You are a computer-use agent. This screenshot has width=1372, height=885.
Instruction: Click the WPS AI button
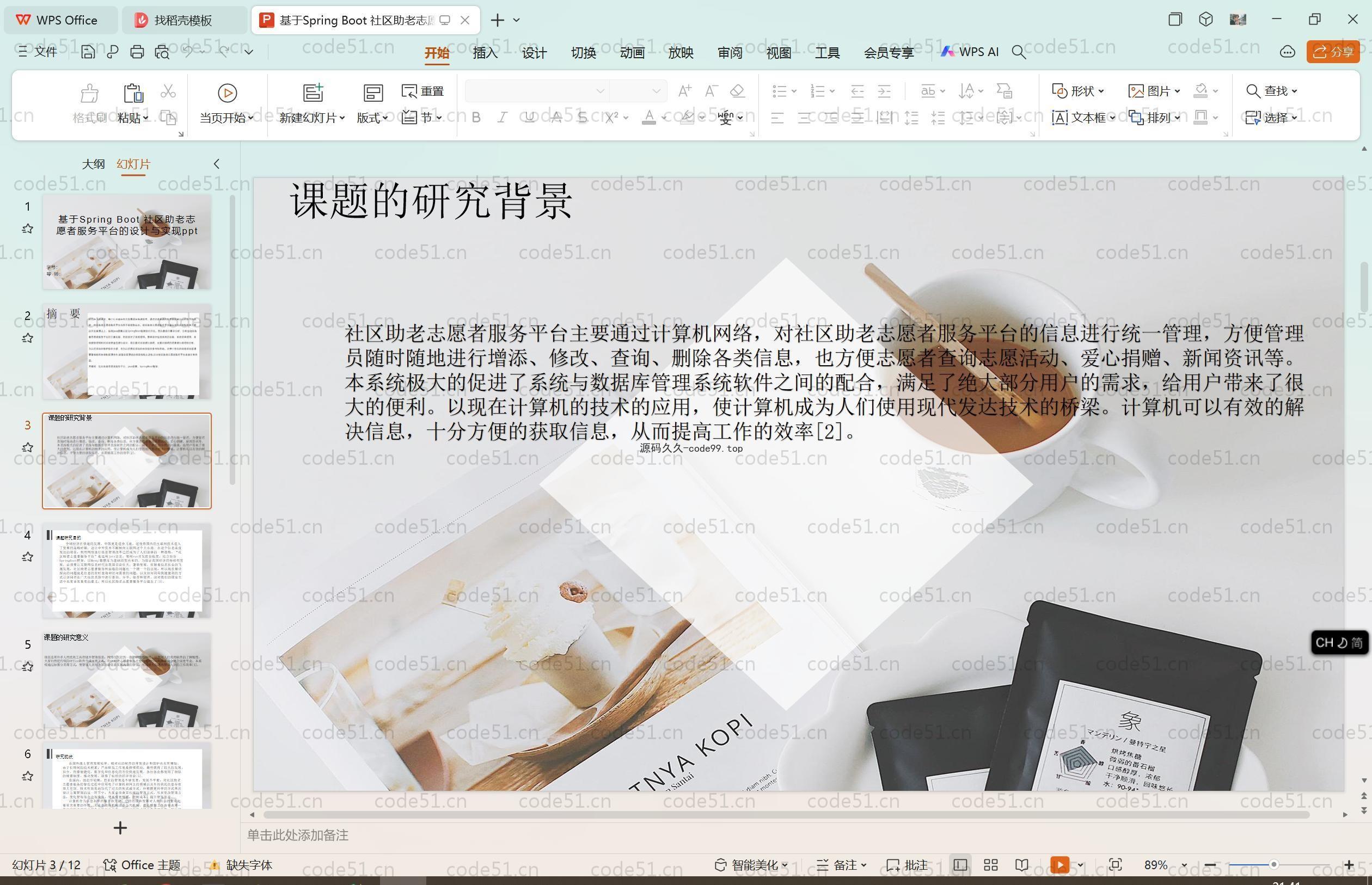click(970, 52)
